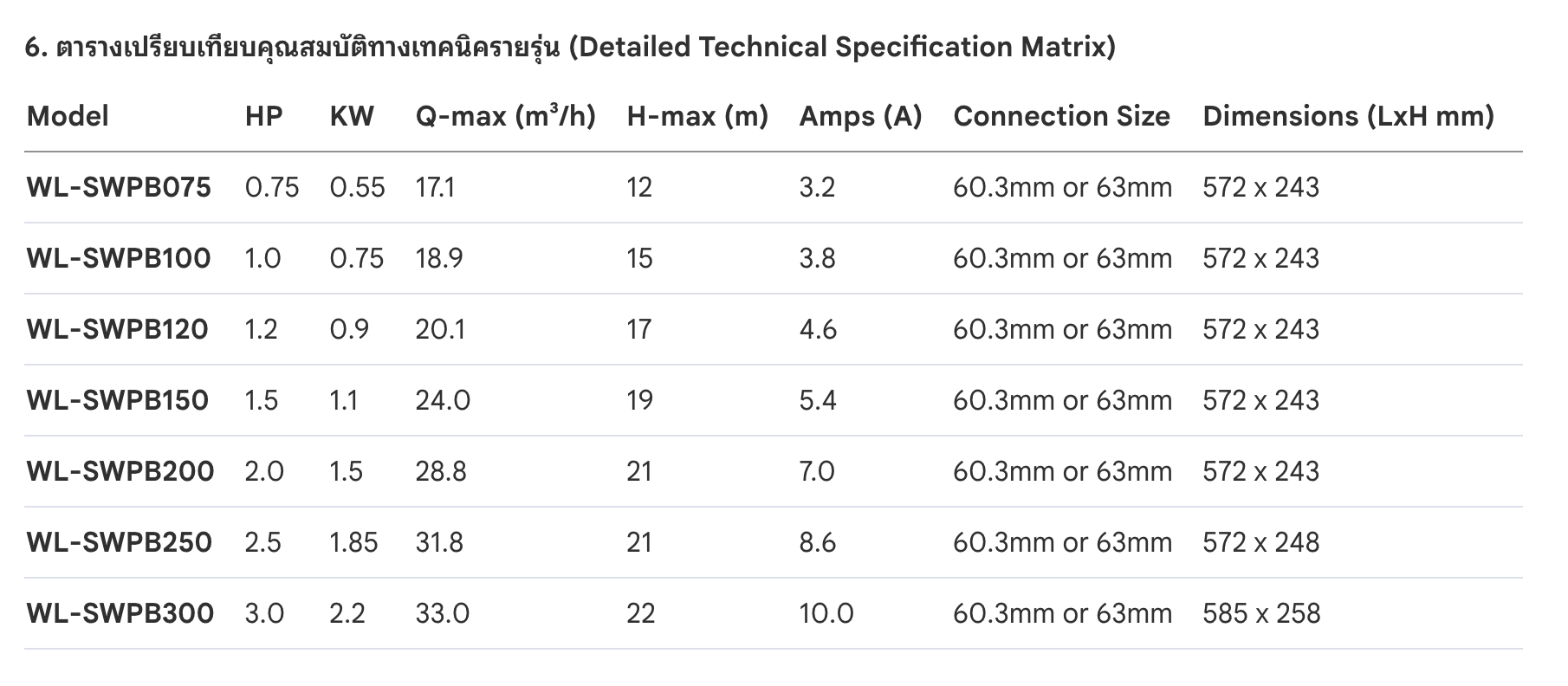Click the 1.85 KW value
This screenshot has width=1568, height=686.
tap(353, 542)
